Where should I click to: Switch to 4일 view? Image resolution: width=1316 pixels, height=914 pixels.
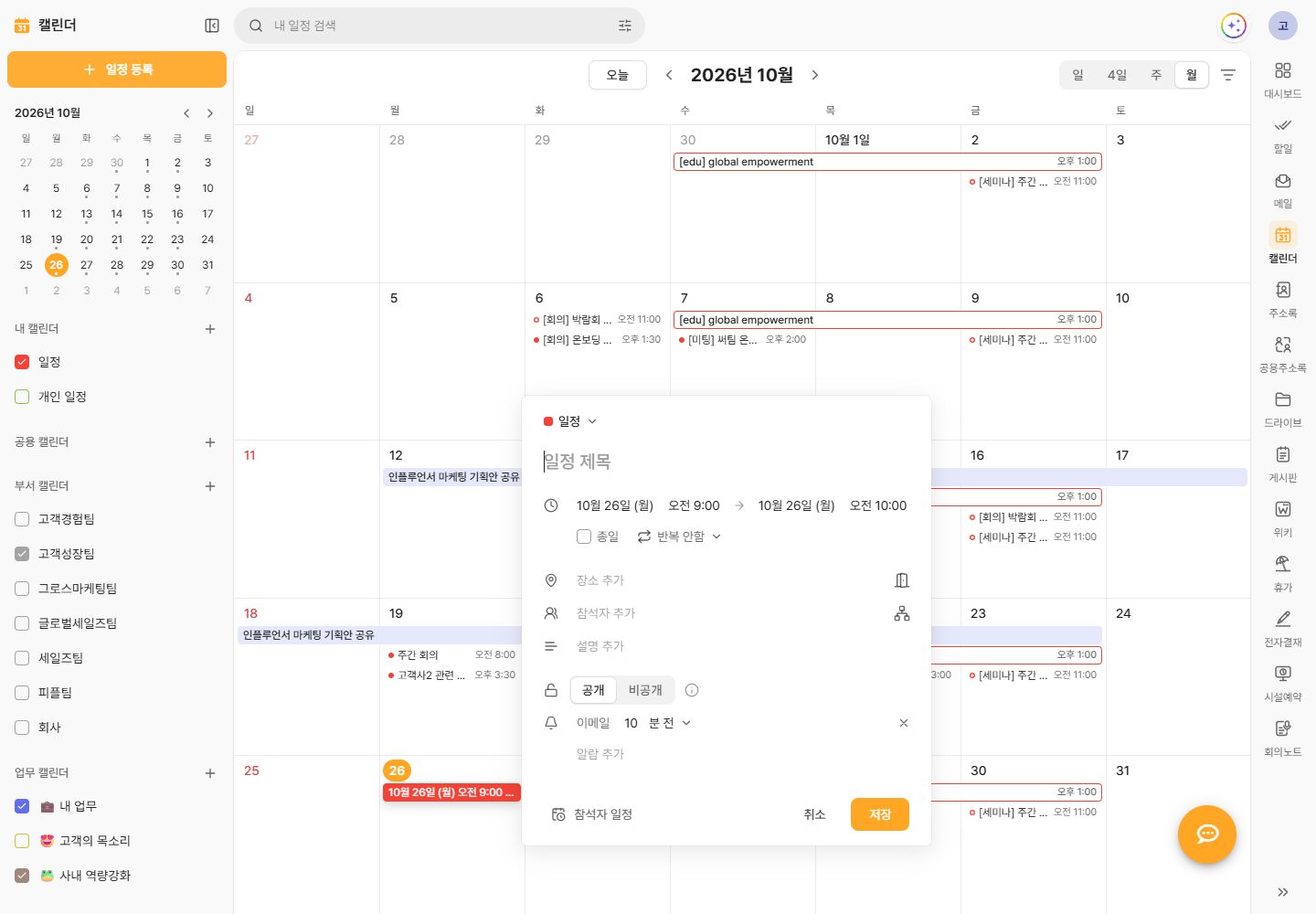[1117, 75]
